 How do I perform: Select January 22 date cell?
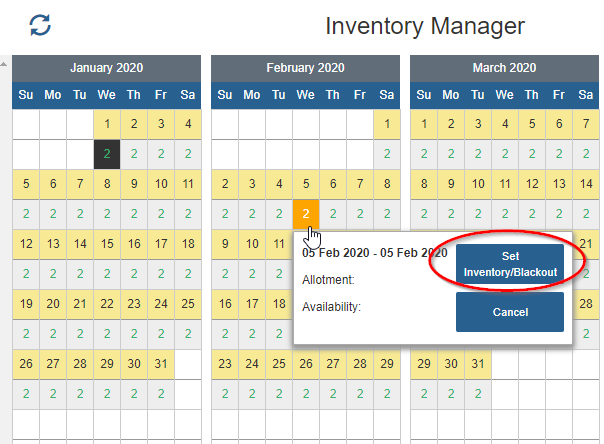pyautogui.click(x=107, y=304)
